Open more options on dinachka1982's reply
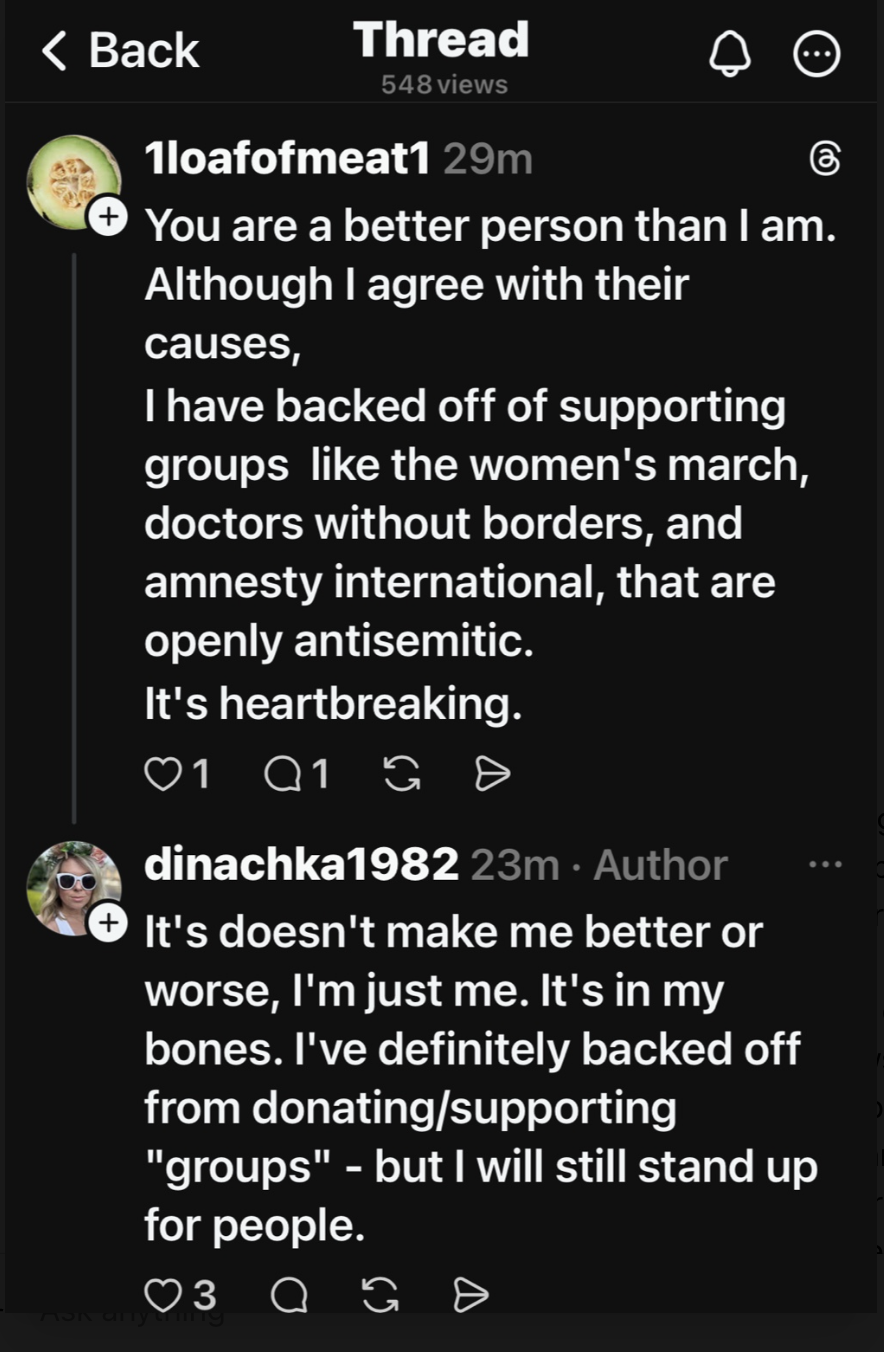This screenshot has height=1352, width=884. coord(824,864)
